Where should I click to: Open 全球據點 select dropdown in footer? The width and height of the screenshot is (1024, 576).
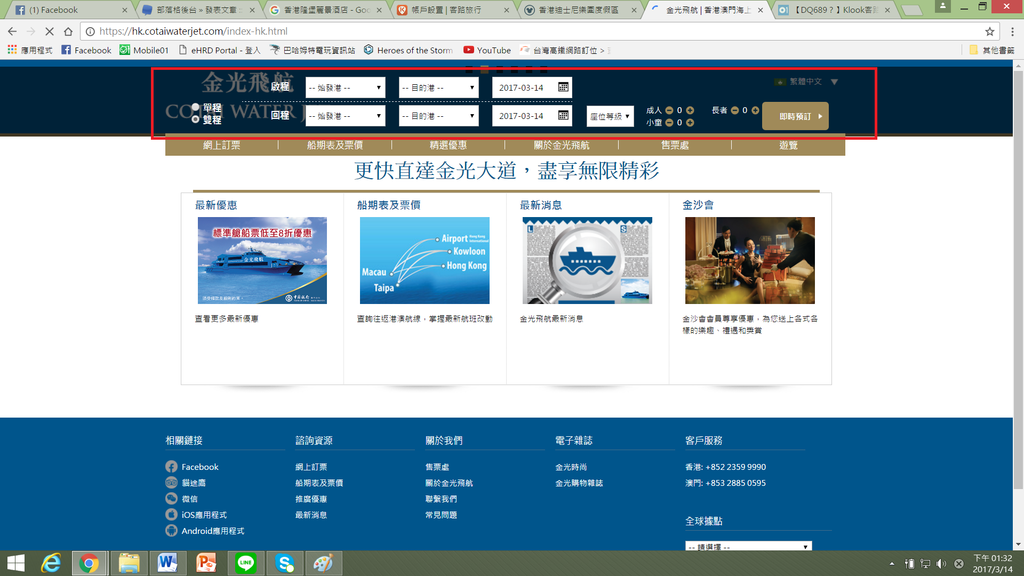click(748, 546)
